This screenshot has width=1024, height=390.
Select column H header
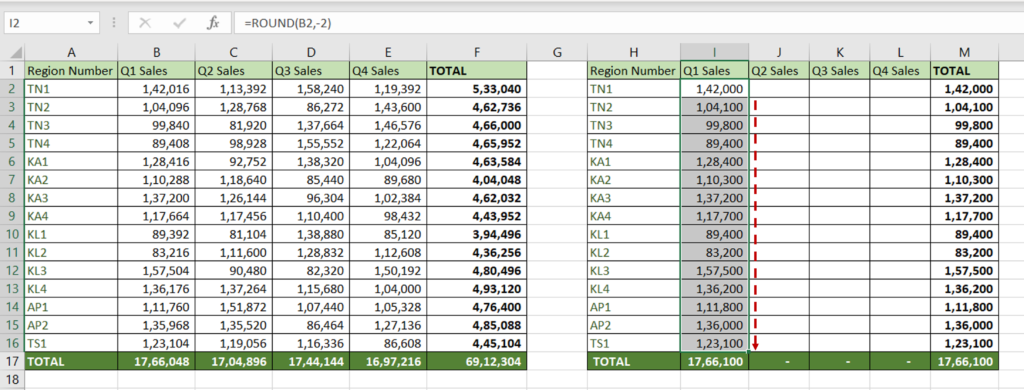634,52
